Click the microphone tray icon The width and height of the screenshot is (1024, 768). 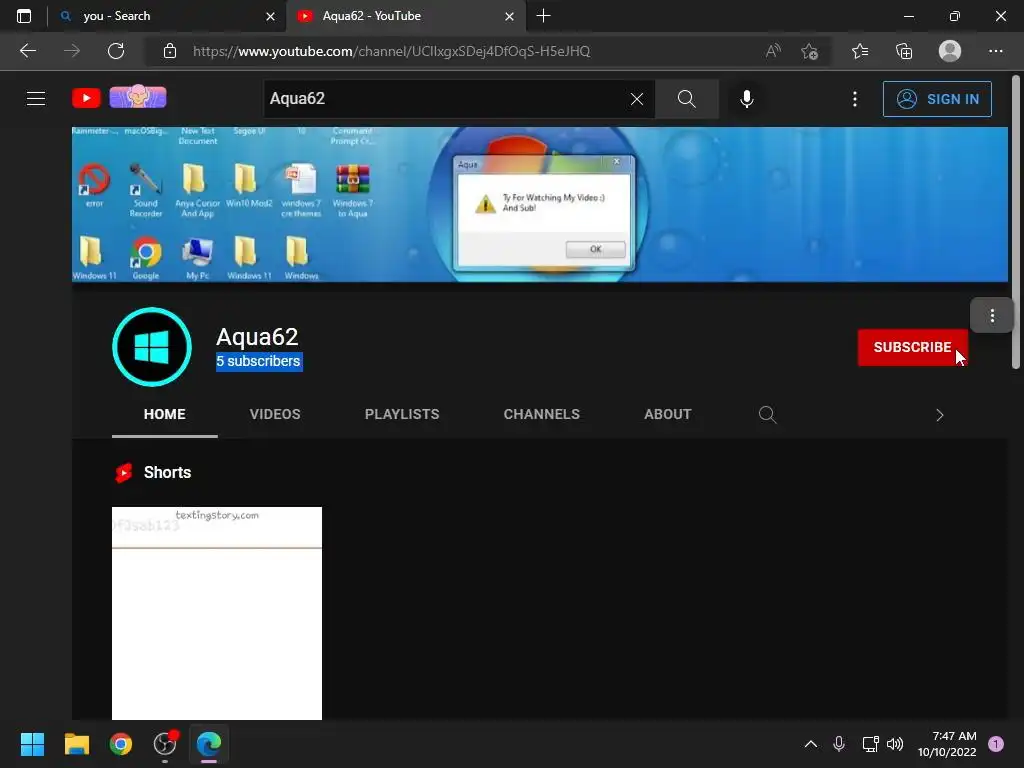point(839,744)
